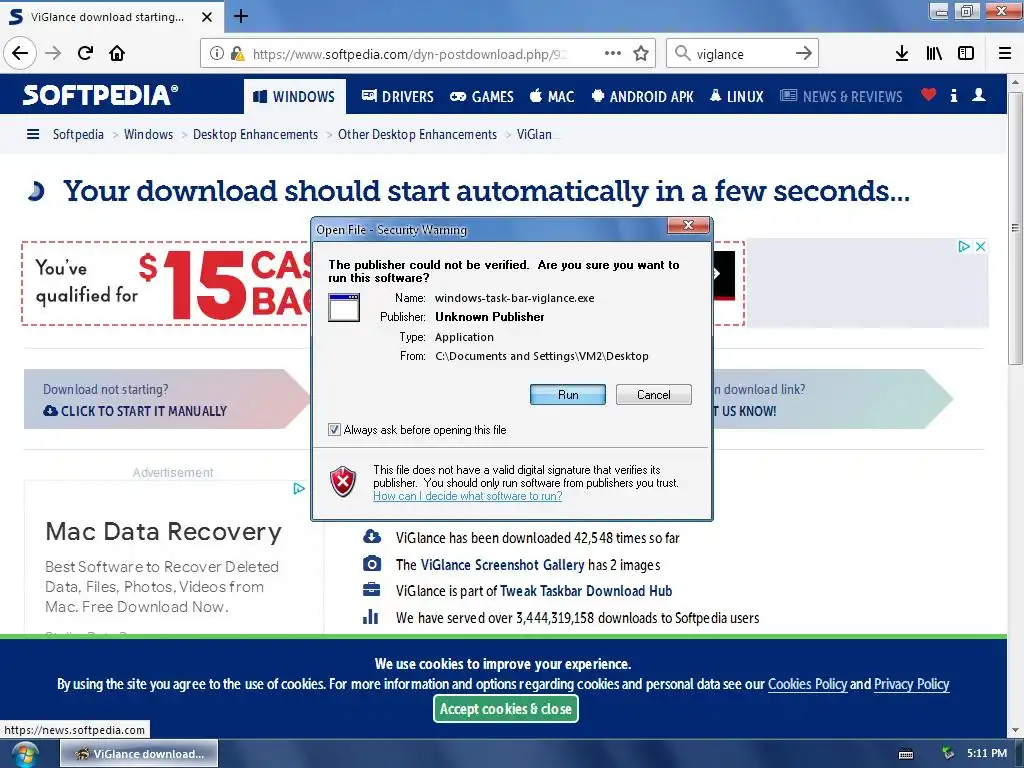The image size is (1024, 768).
Task: Click Run in the security warning
Action: [568, 394]
